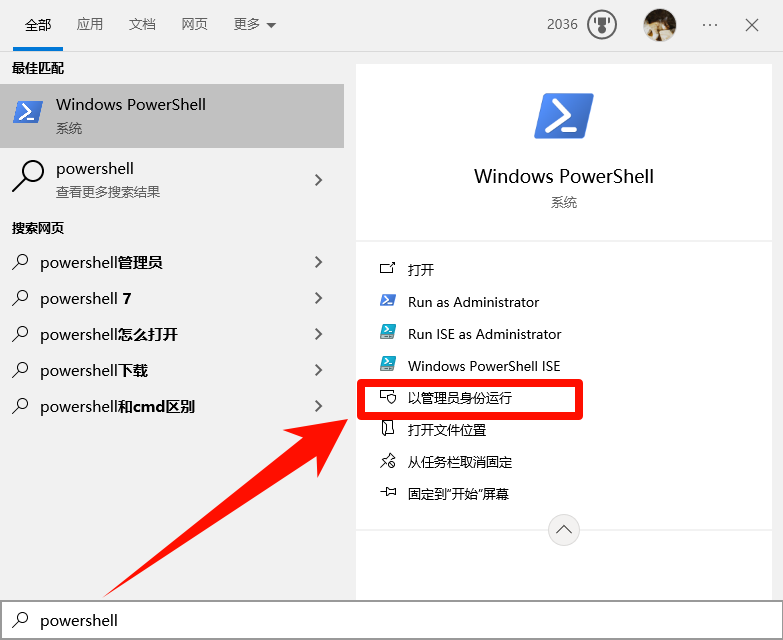Viewport: 783px width, 640px height.
Task: Click the powershell 查看更多搜索结果 entry
Action: click(x=172, y=180)
